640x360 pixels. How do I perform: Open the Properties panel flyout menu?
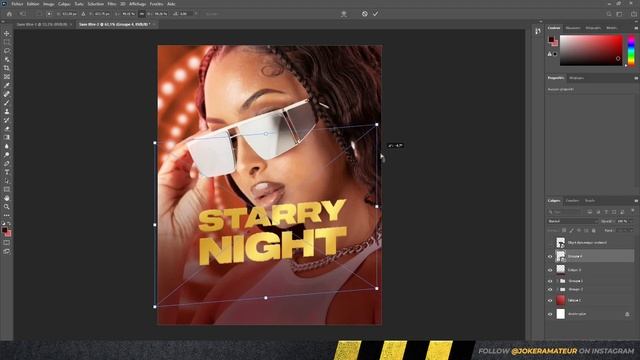[636, 78]
